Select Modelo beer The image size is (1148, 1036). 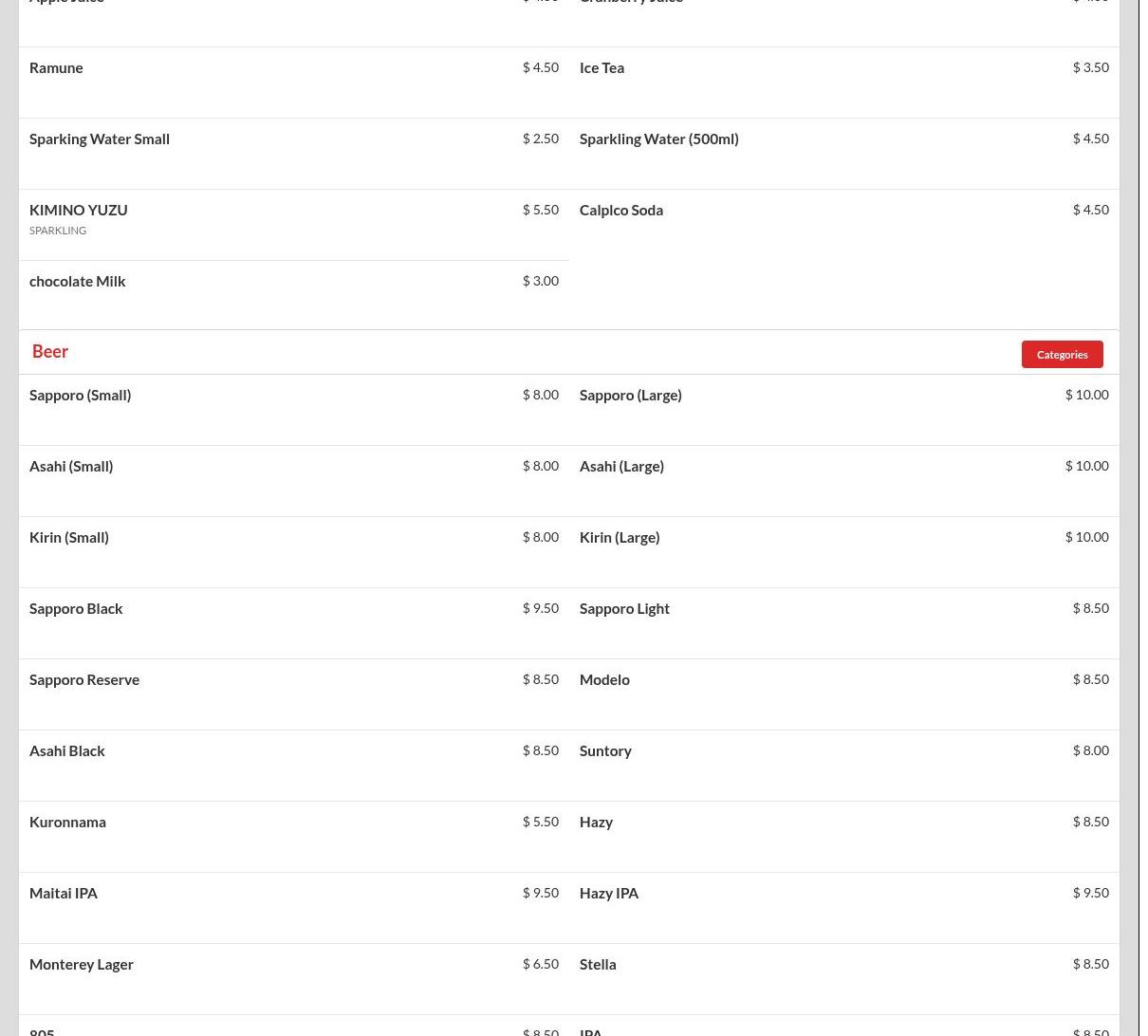[x=604, y=679]
